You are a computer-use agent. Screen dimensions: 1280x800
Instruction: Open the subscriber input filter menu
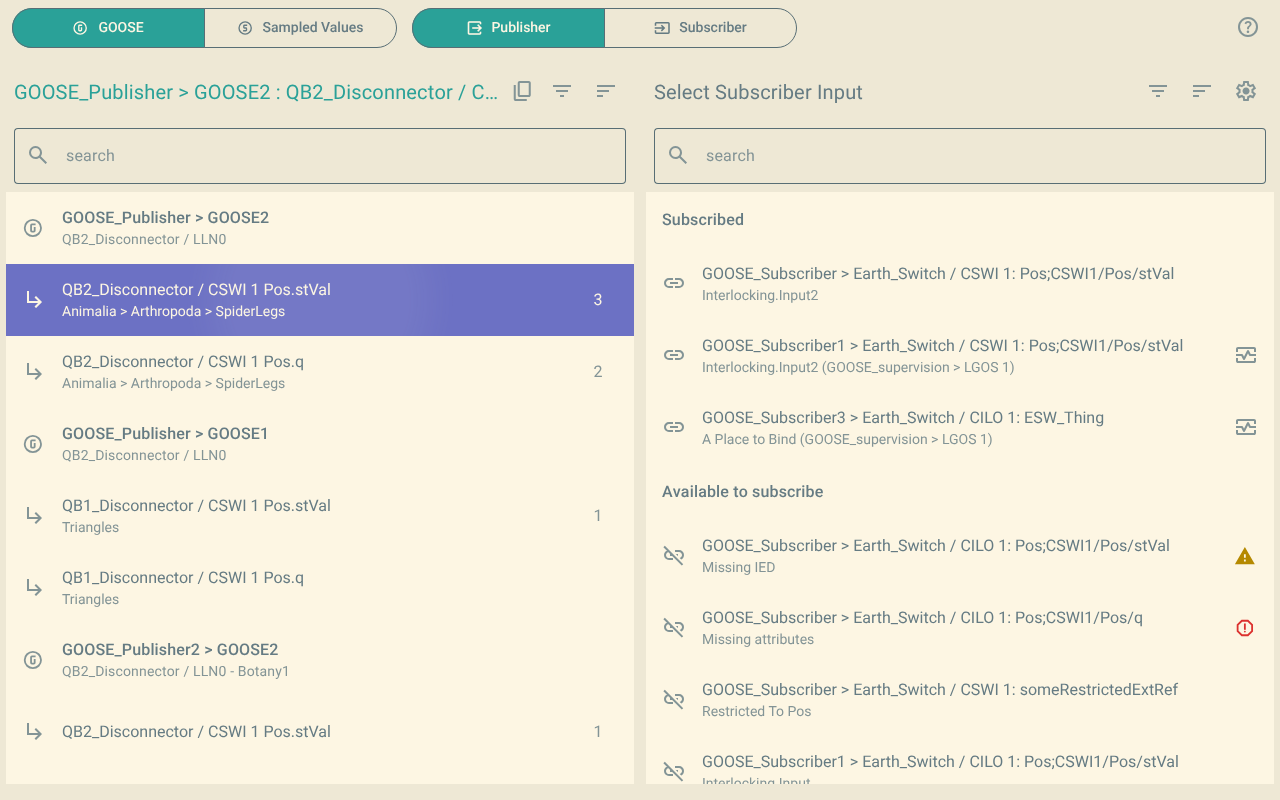1158,91
